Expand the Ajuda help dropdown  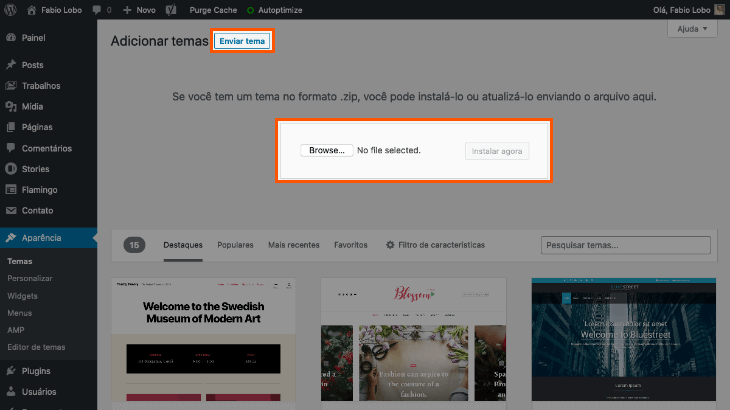click(x=692, y=29)
